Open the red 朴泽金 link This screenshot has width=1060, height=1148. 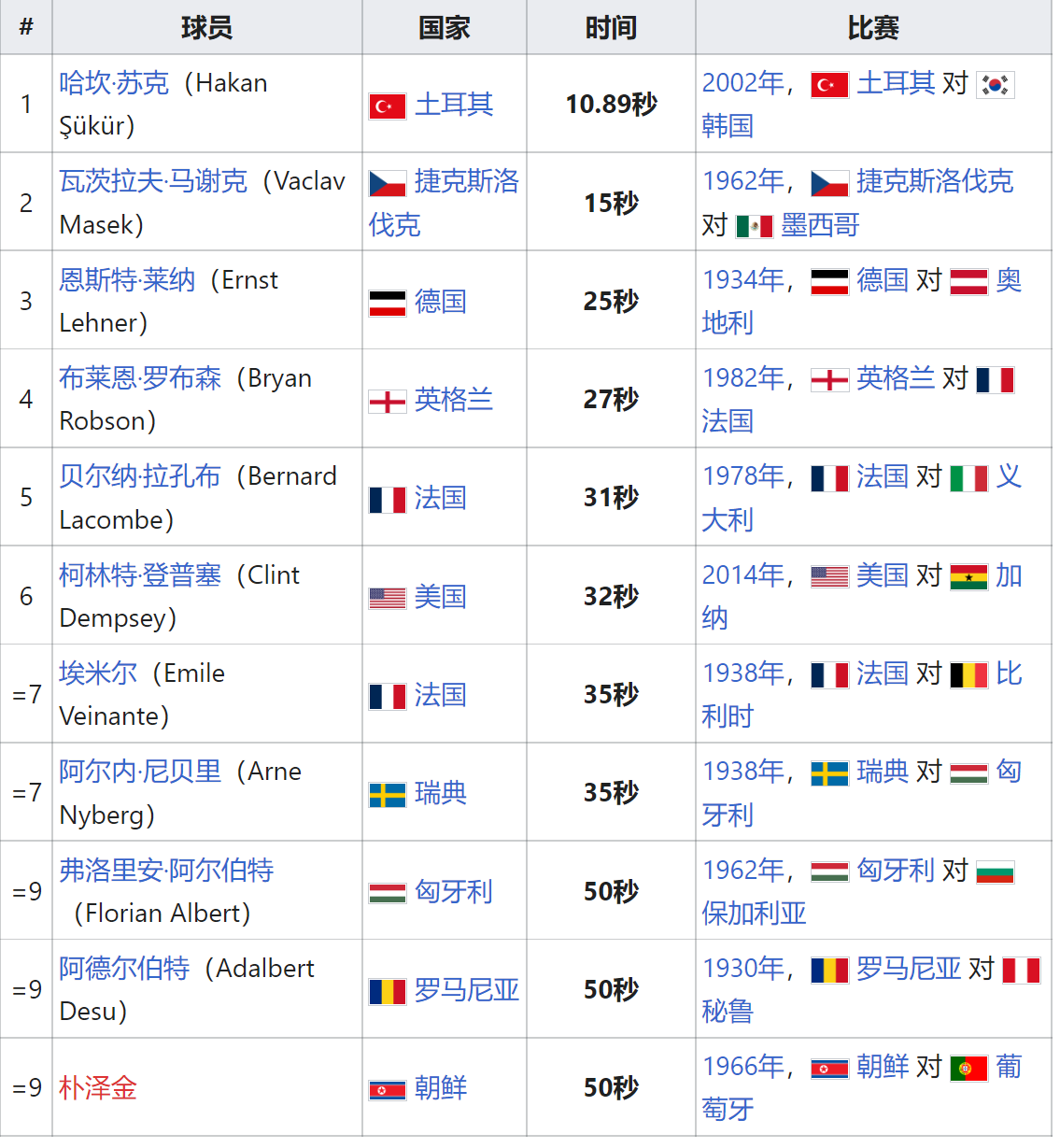[98, 1088]
